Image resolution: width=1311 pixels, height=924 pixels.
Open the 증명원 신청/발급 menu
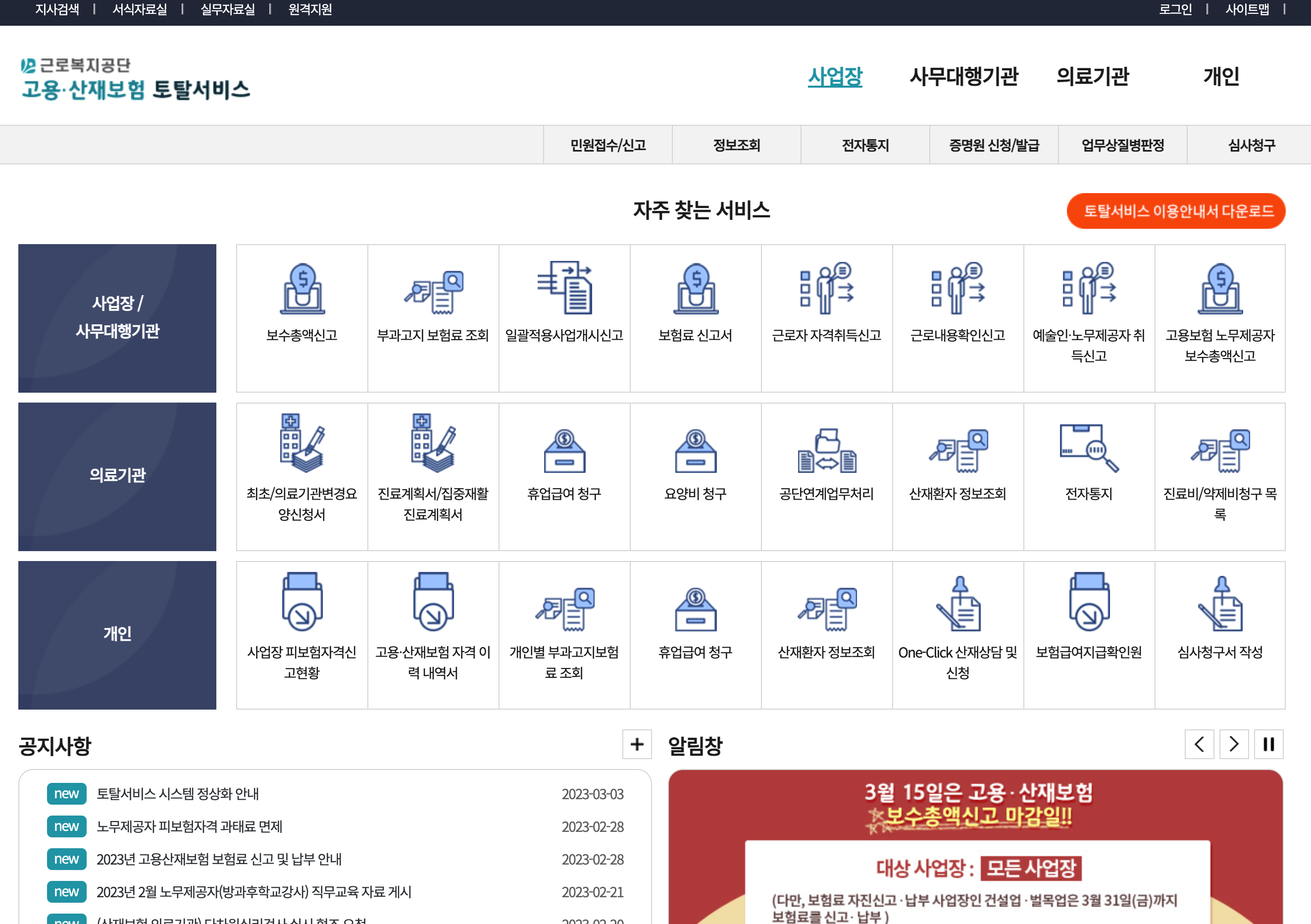[x=994, y=145]
